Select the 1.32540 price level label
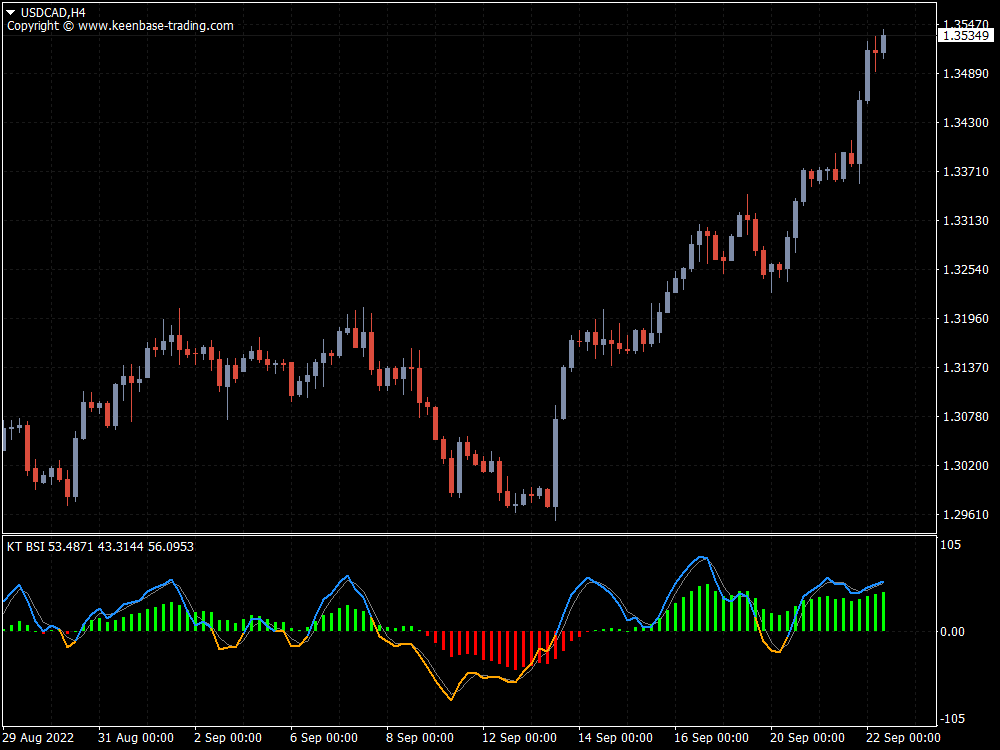 point(966,270)
